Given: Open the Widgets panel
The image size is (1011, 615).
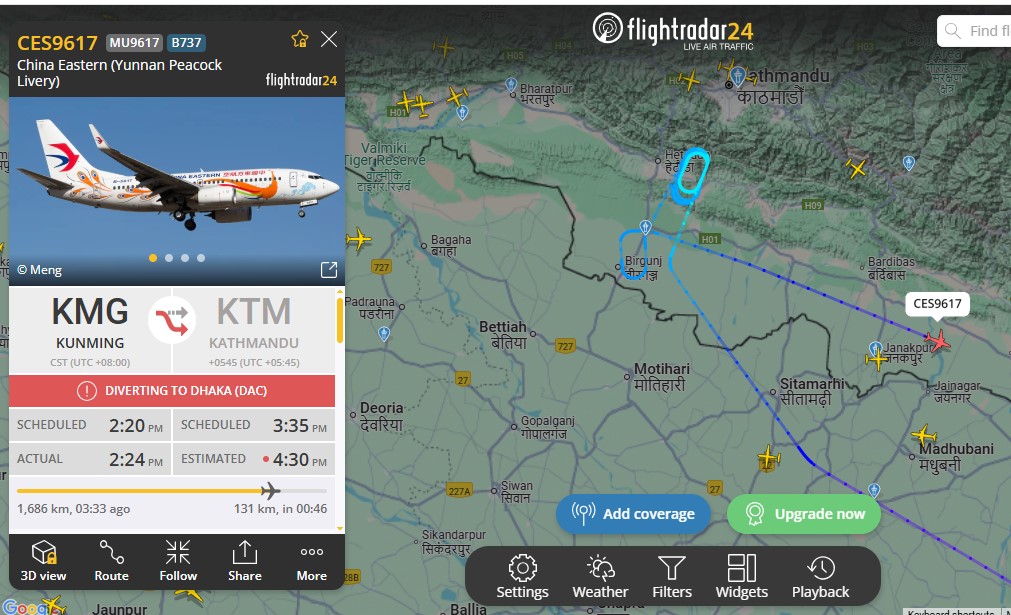Looking at the screenshot, I should pos(741,577).
